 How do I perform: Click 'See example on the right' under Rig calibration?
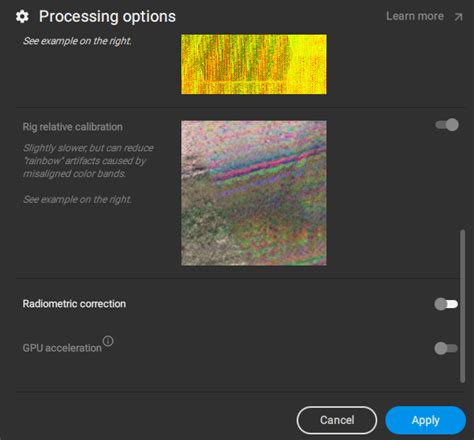[x=77, y=199]
